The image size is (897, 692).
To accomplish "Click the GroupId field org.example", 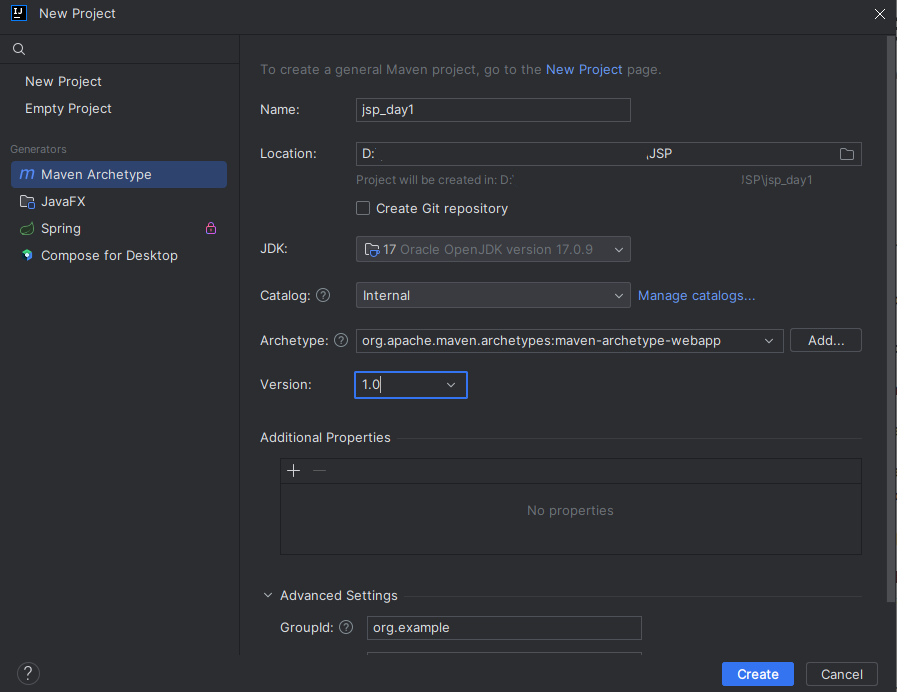I will [x=504, y=627].
